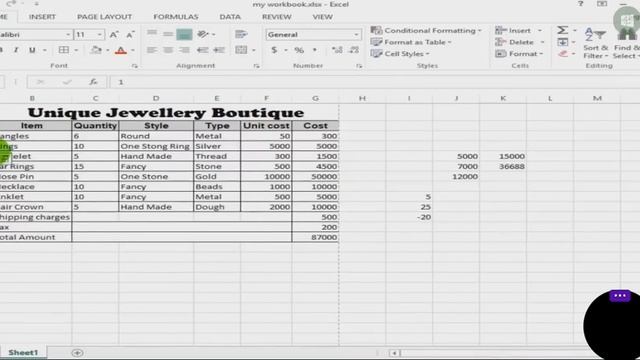The height and width of the screenshot is (360, 640).
Task: Expand the Merge & Center dropdown arrow
Action: pos(253,50)
